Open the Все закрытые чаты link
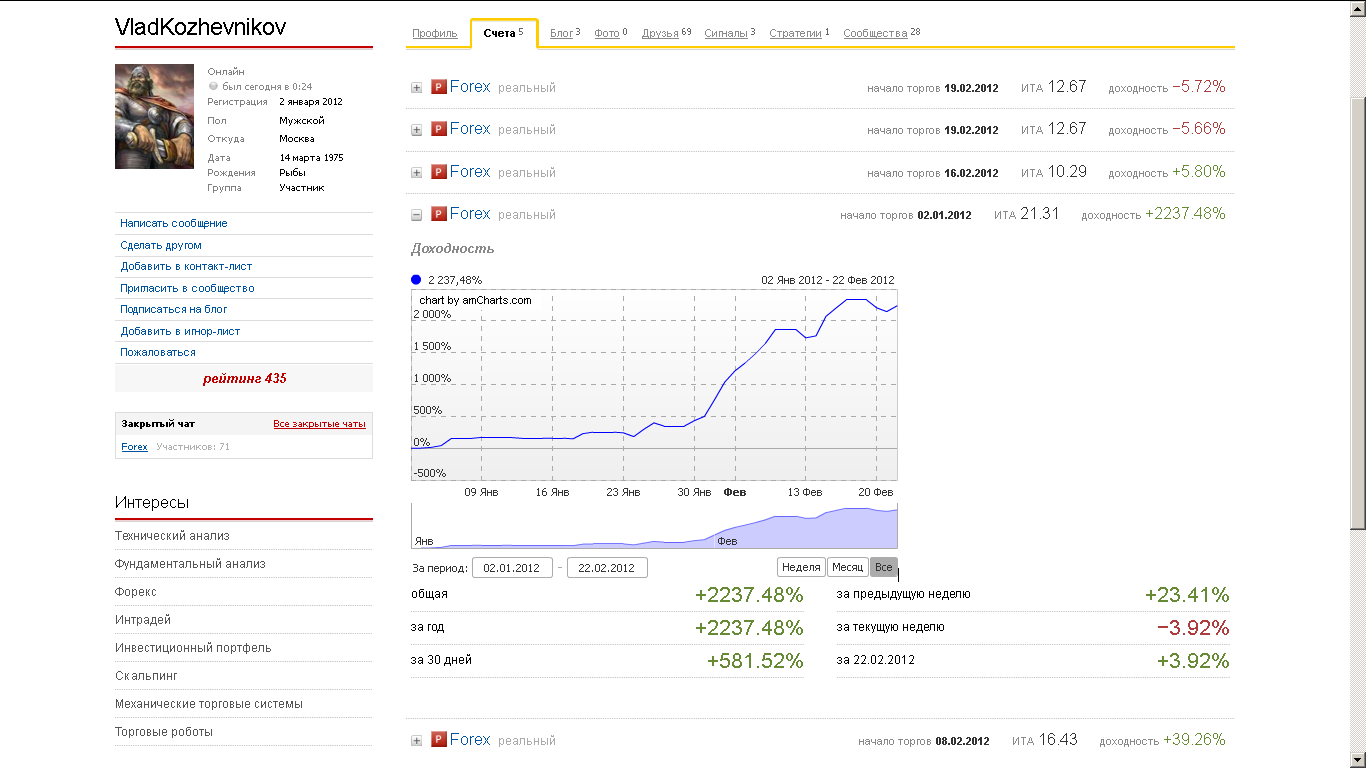Viewport: 1366px width, 768px height. [x=319, y=424]
